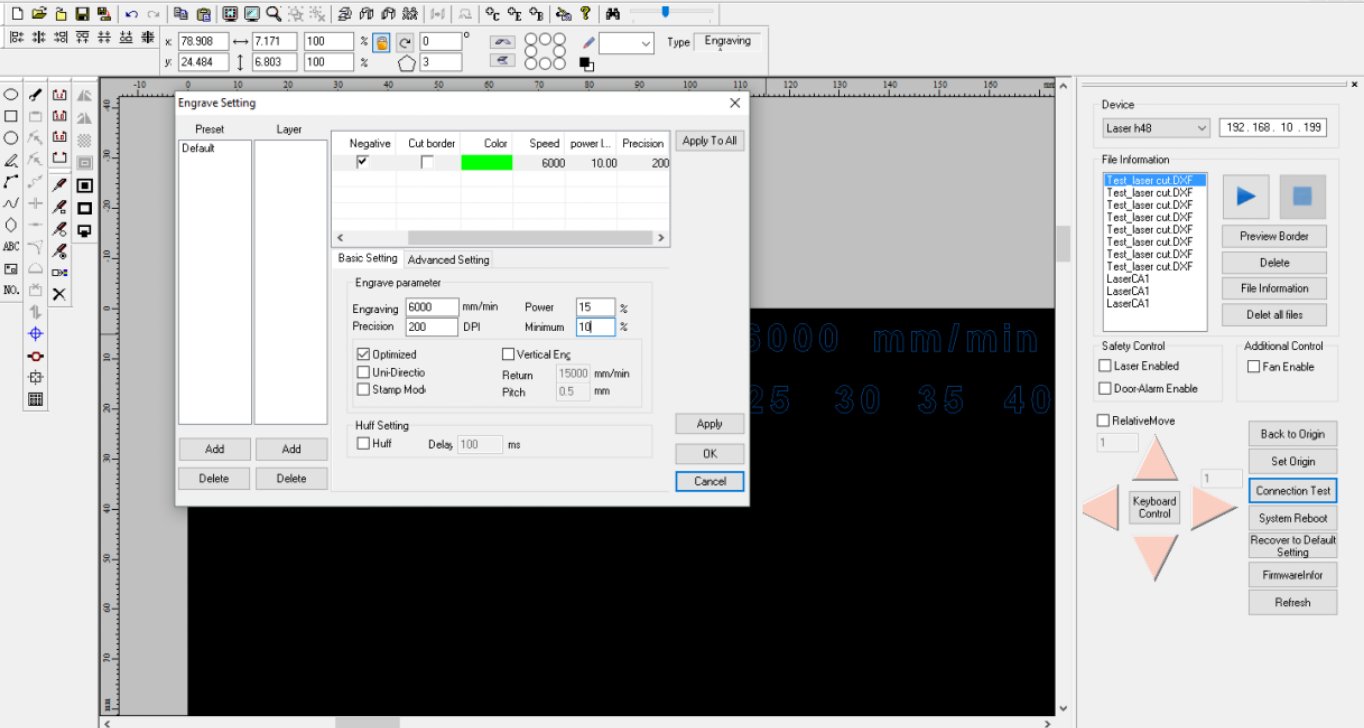The height and width of the screenshot is (728, 1364).
Task: Check the RelativeMove checkbox
Action: (1103, 420)
